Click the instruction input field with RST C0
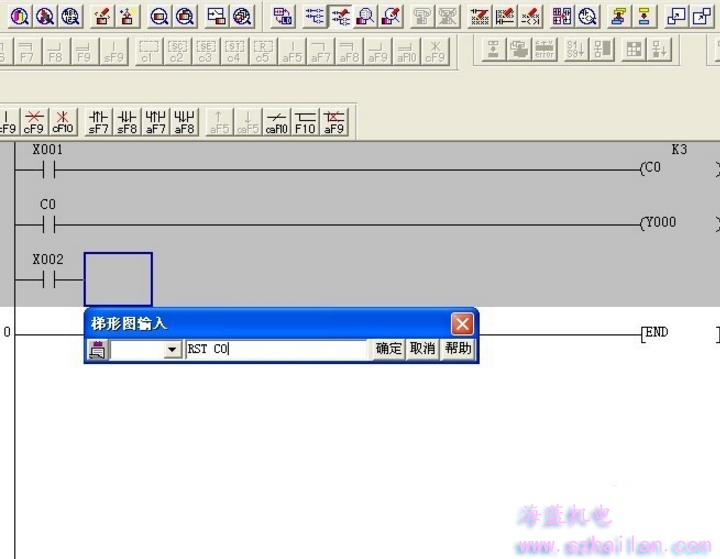This screenshot has height=559, width=720. pyautogui.click(x=277, y=349)
